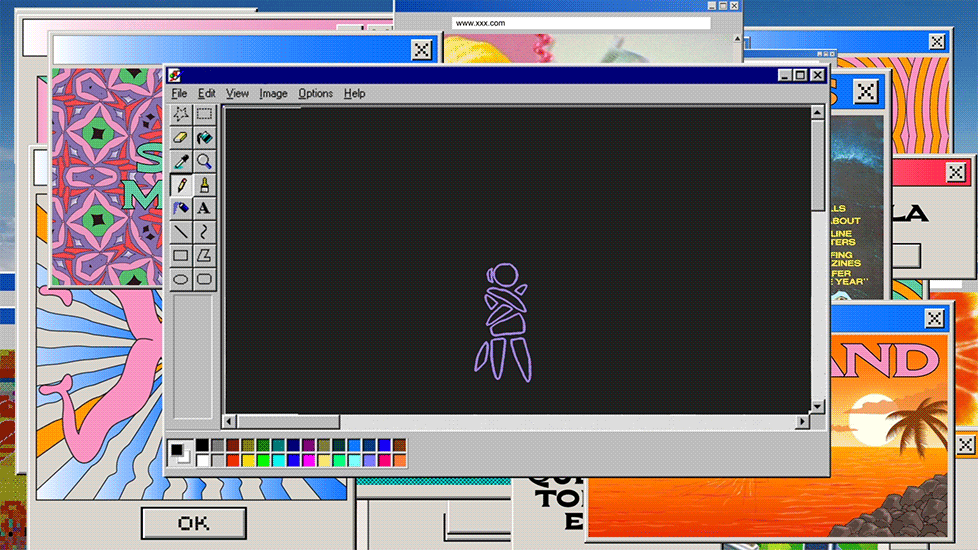Click the purple hugging figure drawing

[x=504, y=322]
